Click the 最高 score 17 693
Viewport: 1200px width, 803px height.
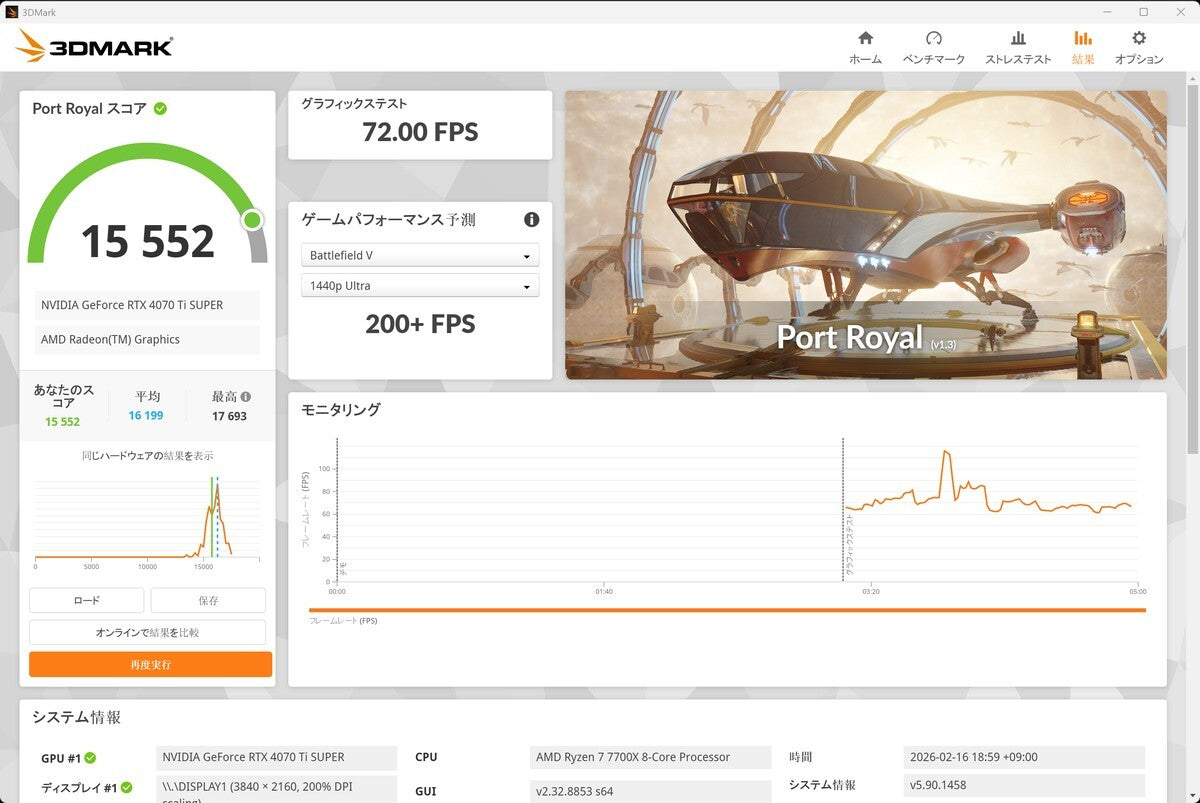(x=229, y=416)
